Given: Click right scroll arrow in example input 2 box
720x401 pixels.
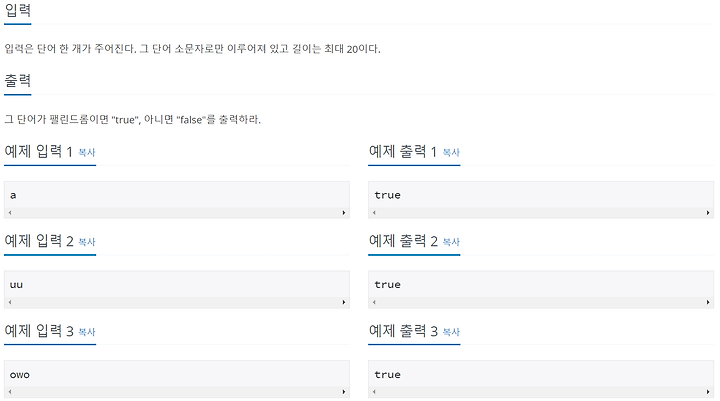Looking at the screenshot, I should click(x=343, y=302).
